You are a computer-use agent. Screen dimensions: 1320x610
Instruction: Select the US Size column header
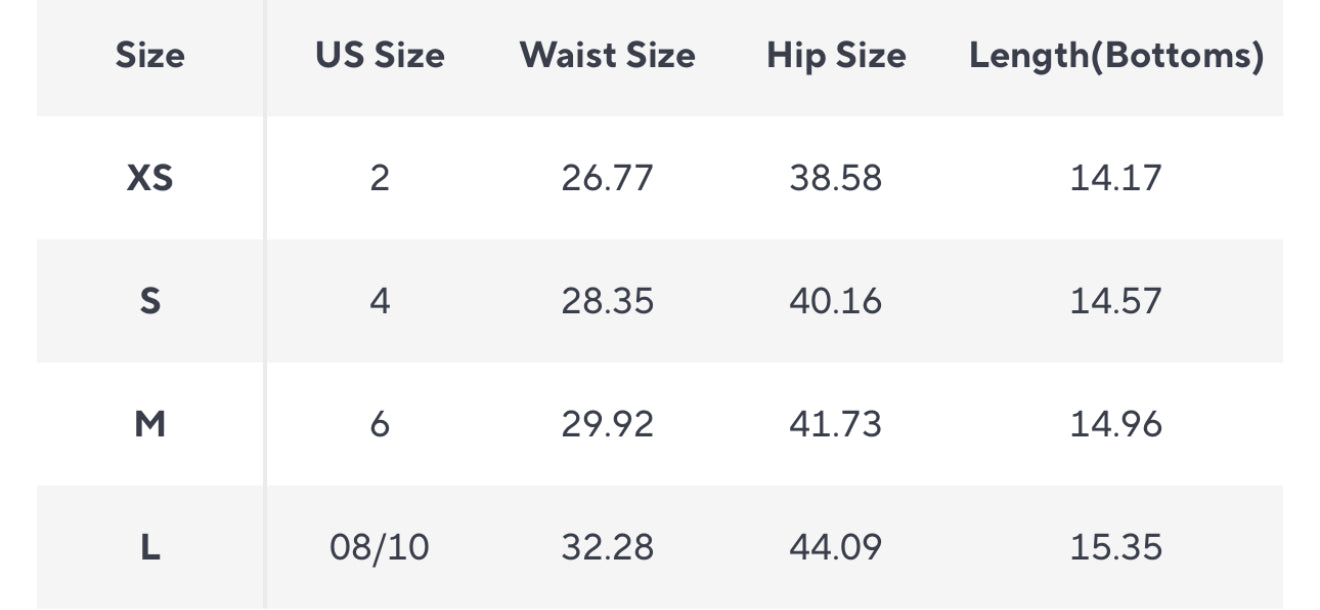click(x=380, y=56)
